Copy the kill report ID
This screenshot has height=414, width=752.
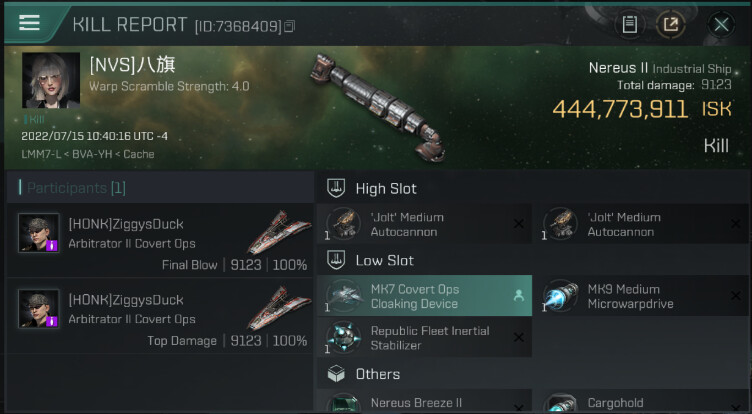click(x=289, y=25)
